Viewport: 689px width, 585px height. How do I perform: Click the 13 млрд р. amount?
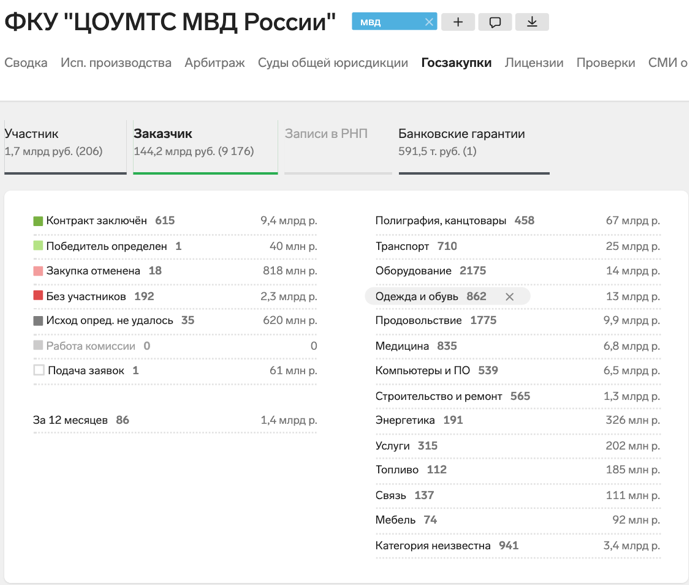tap(633, 297)
